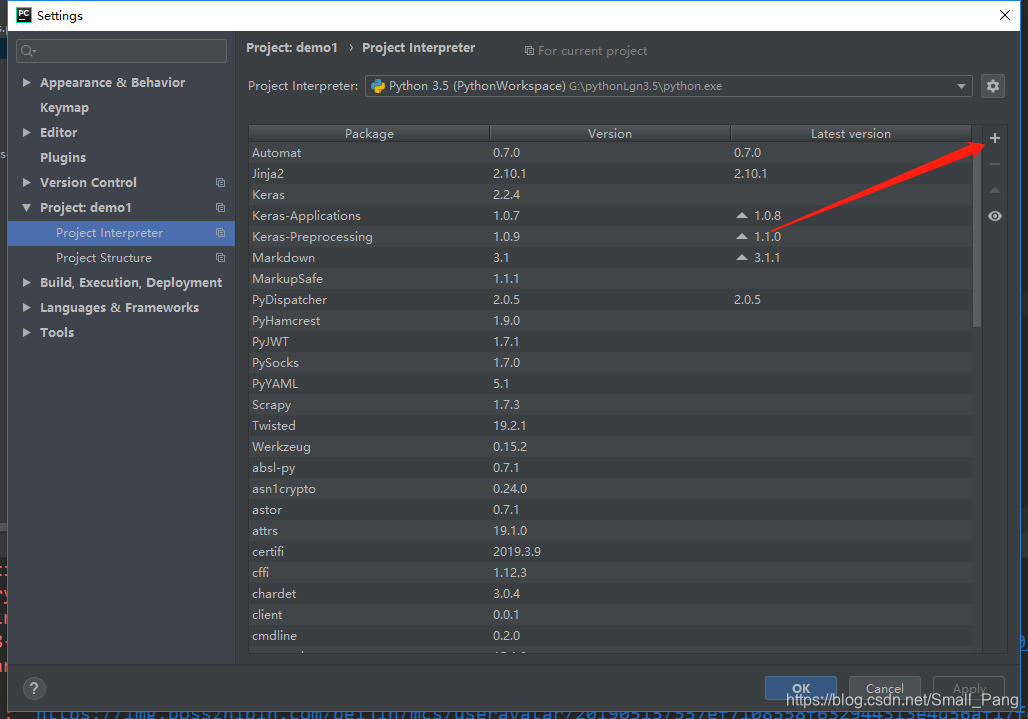The height and width of the screenshot is (719, 1028).
Task: Sort by Version column header
Action: [x=610, y=133]
